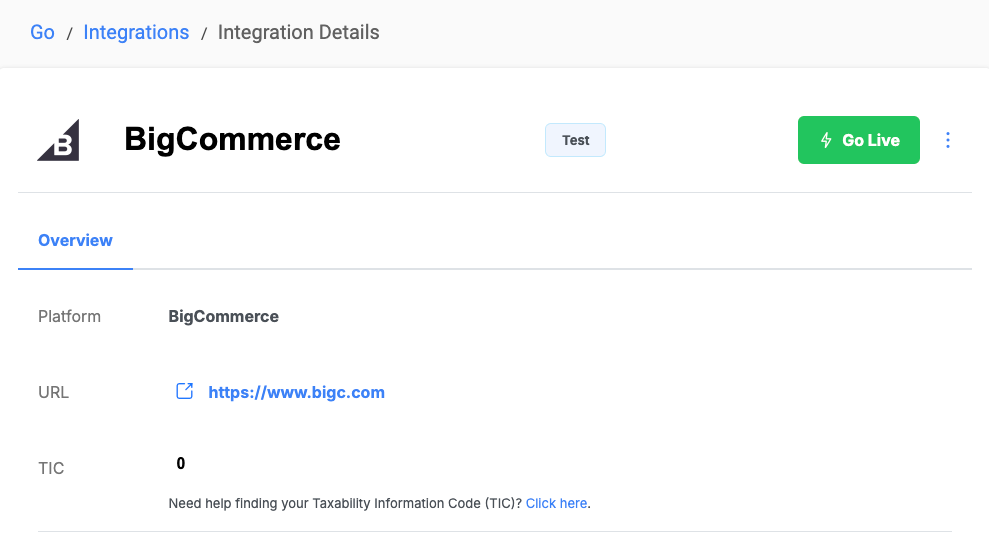Navigate to Go in the breadcrumb

42,32
